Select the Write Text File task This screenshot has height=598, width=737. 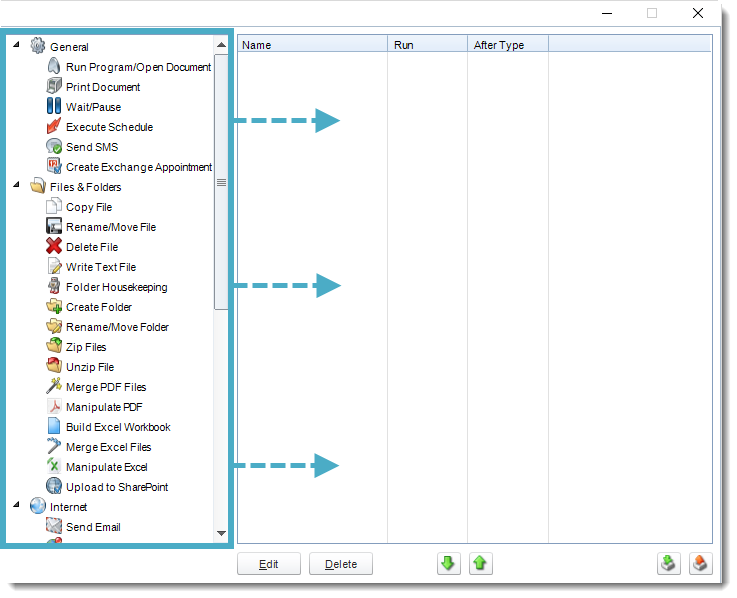point(101,267)
